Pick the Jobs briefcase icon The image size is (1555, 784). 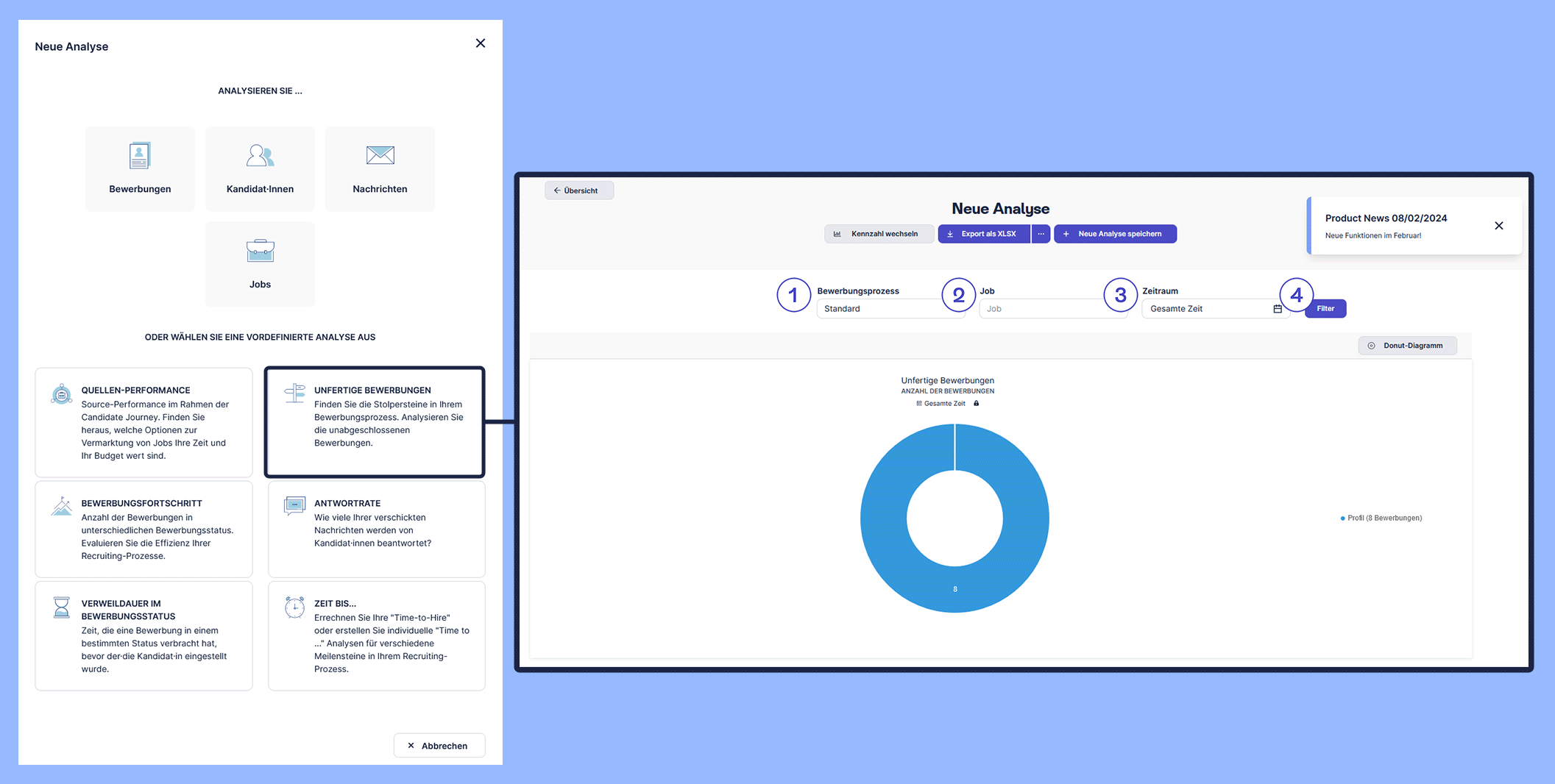tap(260, 252)
